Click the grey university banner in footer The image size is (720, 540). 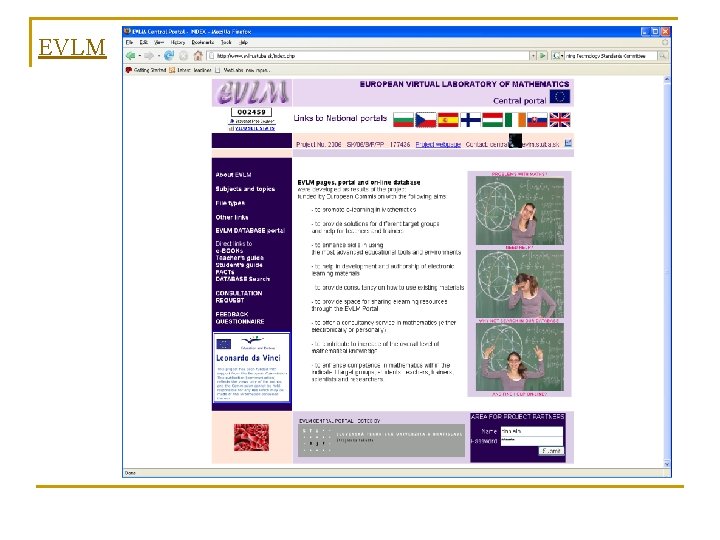pyautogui.click(x=381, y=440)
